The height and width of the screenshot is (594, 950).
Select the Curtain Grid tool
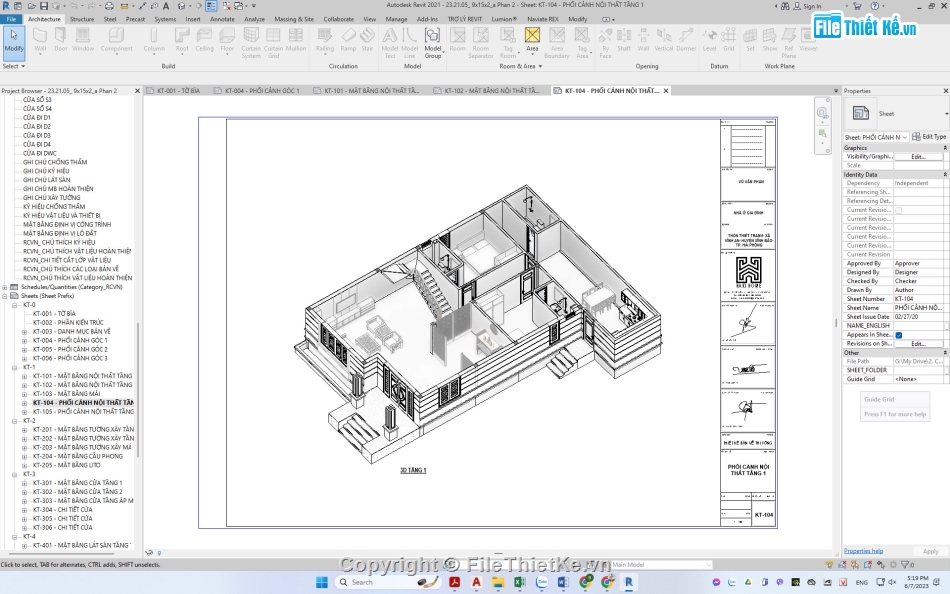click(273, 43)
